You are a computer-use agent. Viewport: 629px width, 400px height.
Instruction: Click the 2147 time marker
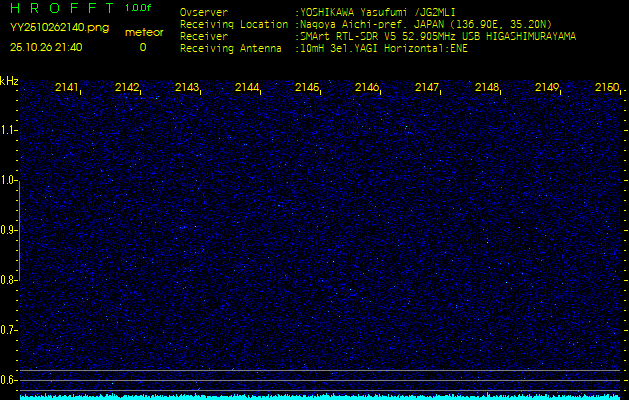coord(427,88)
